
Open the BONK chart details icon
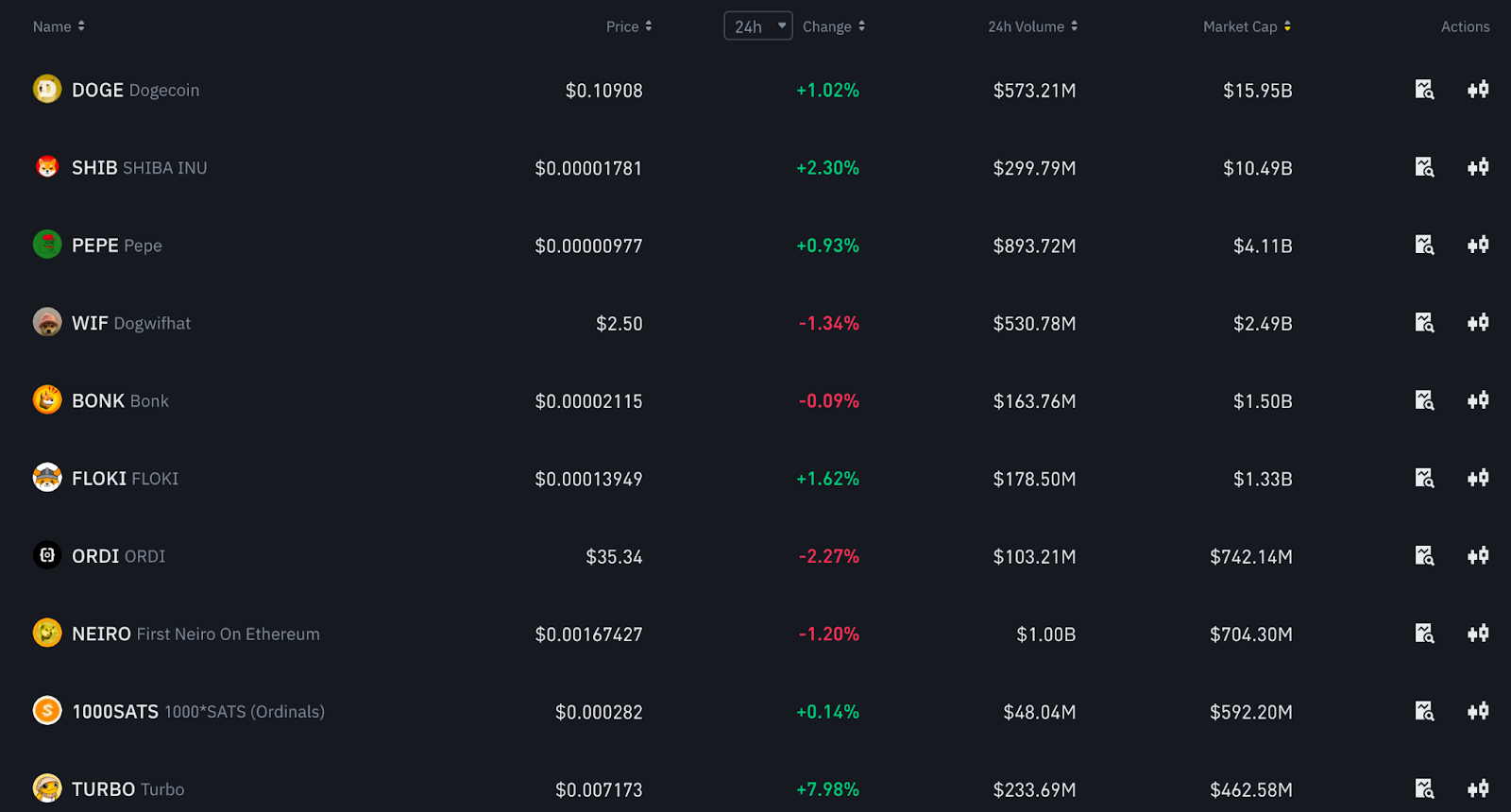(x=1424, y=400)
